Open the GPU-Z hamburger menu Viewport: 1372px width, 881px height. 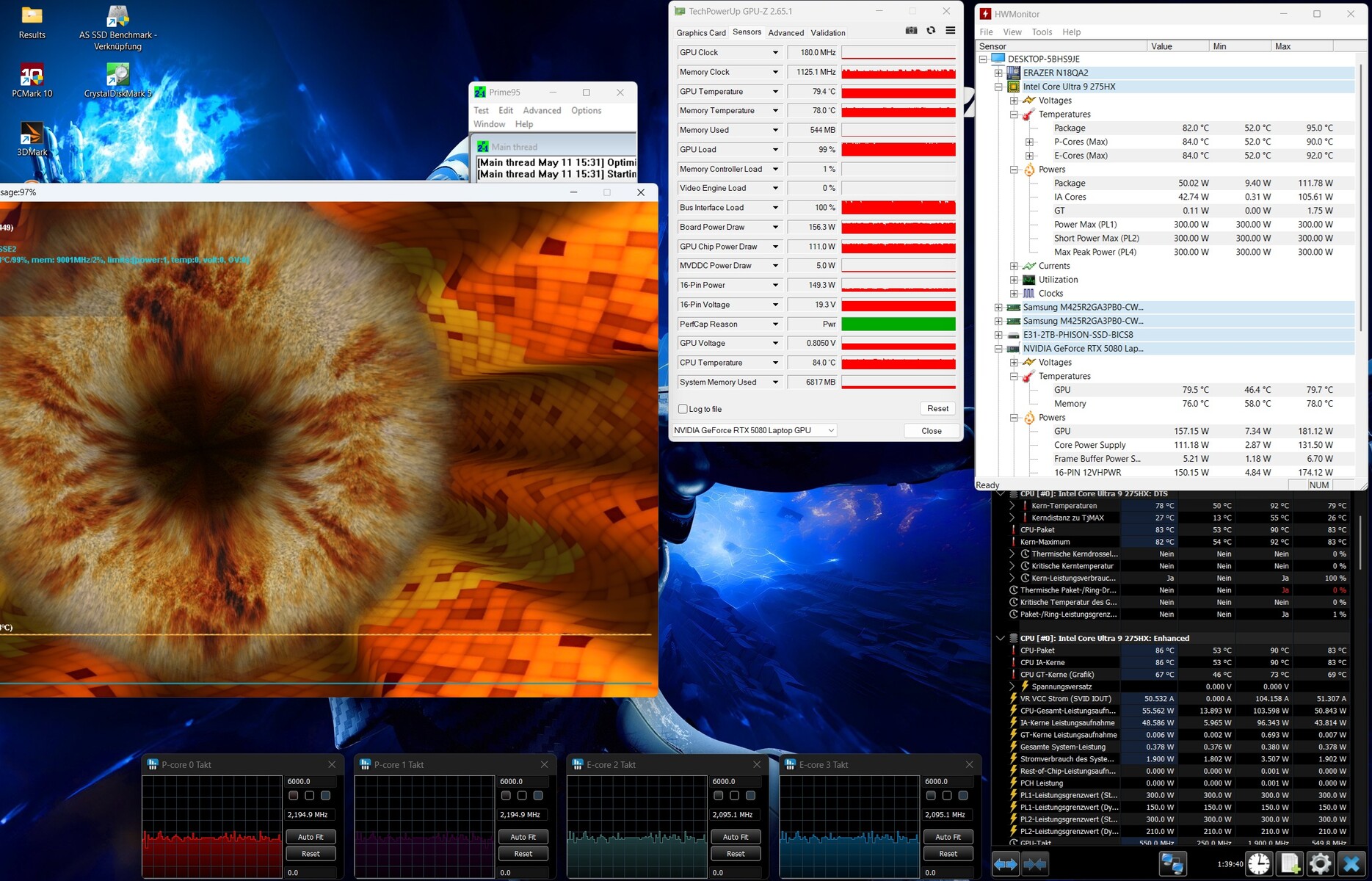click(x=951, y=31)
